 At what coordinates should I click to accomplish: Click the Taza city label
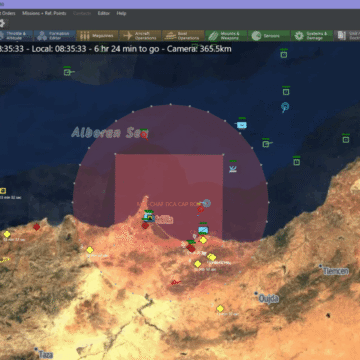(x=46, y=354)
